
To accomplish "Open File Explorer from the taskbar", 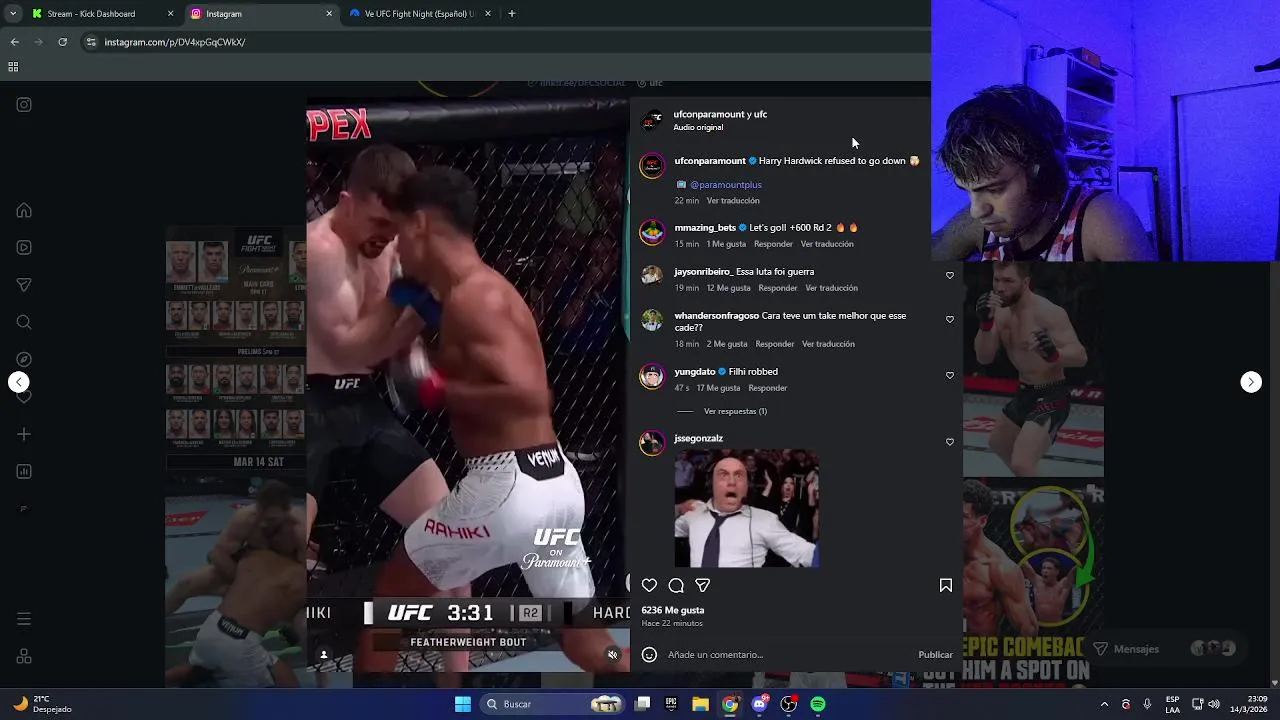I will 700,704.
